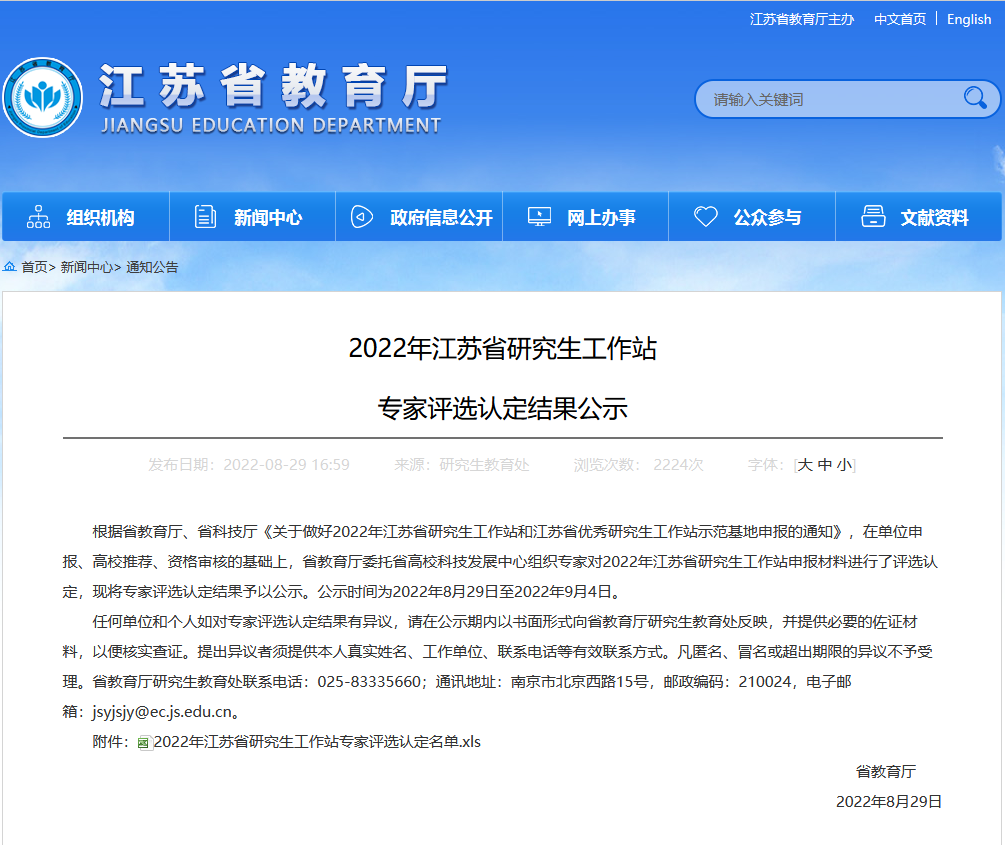The width and height of the screenshot is (1005, 845).
Task: Click the circular info icon beside 政府信息公开
Action: point(361,216)
